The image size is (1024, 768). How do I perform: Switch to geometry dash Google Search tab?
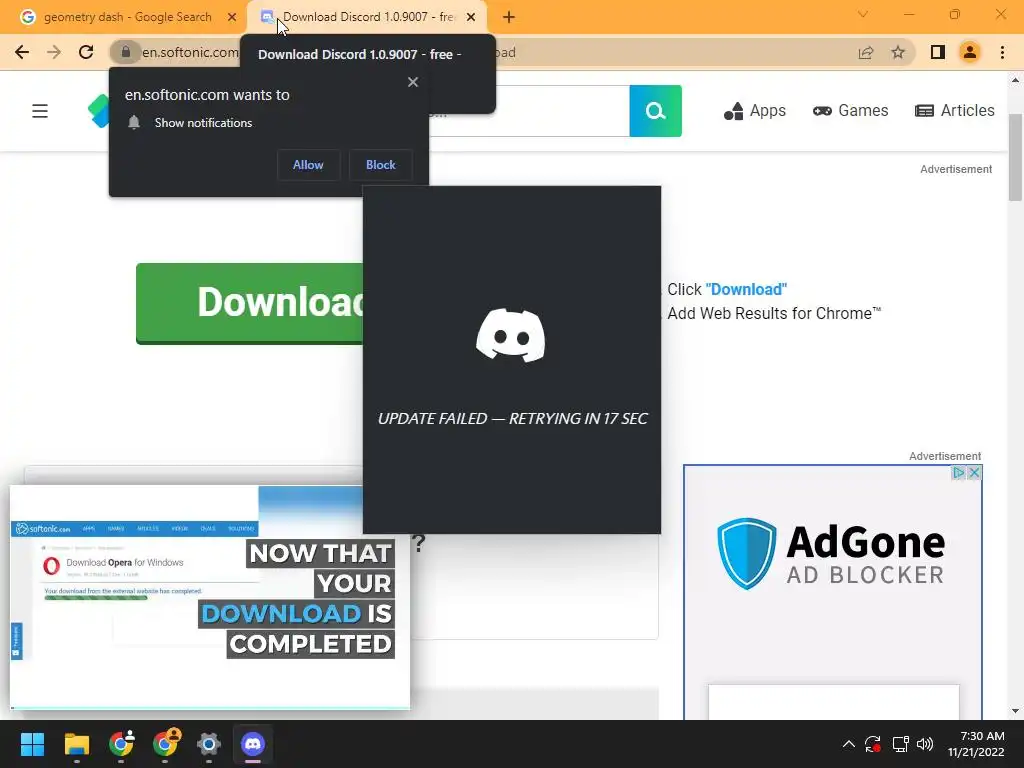pyautogui.click(x=127, y=17)
